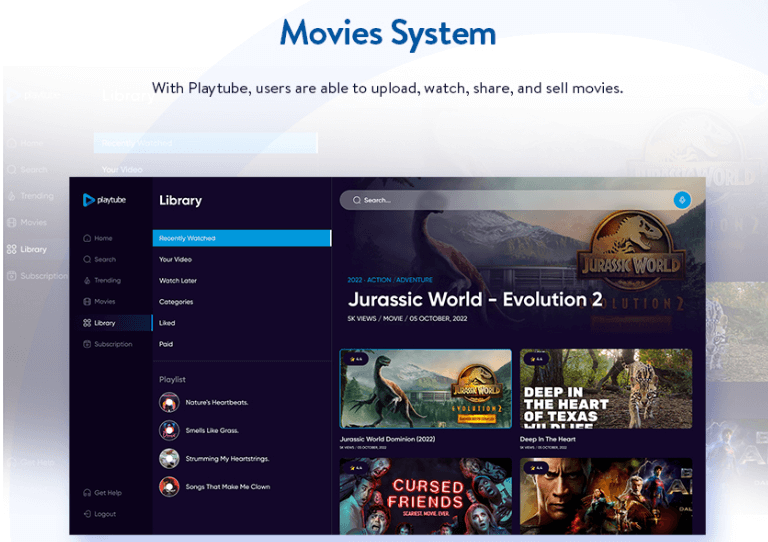Click the Trending flame icon
Image resolution: width=768 pixels, height=542 pixels.
(87, 280)
